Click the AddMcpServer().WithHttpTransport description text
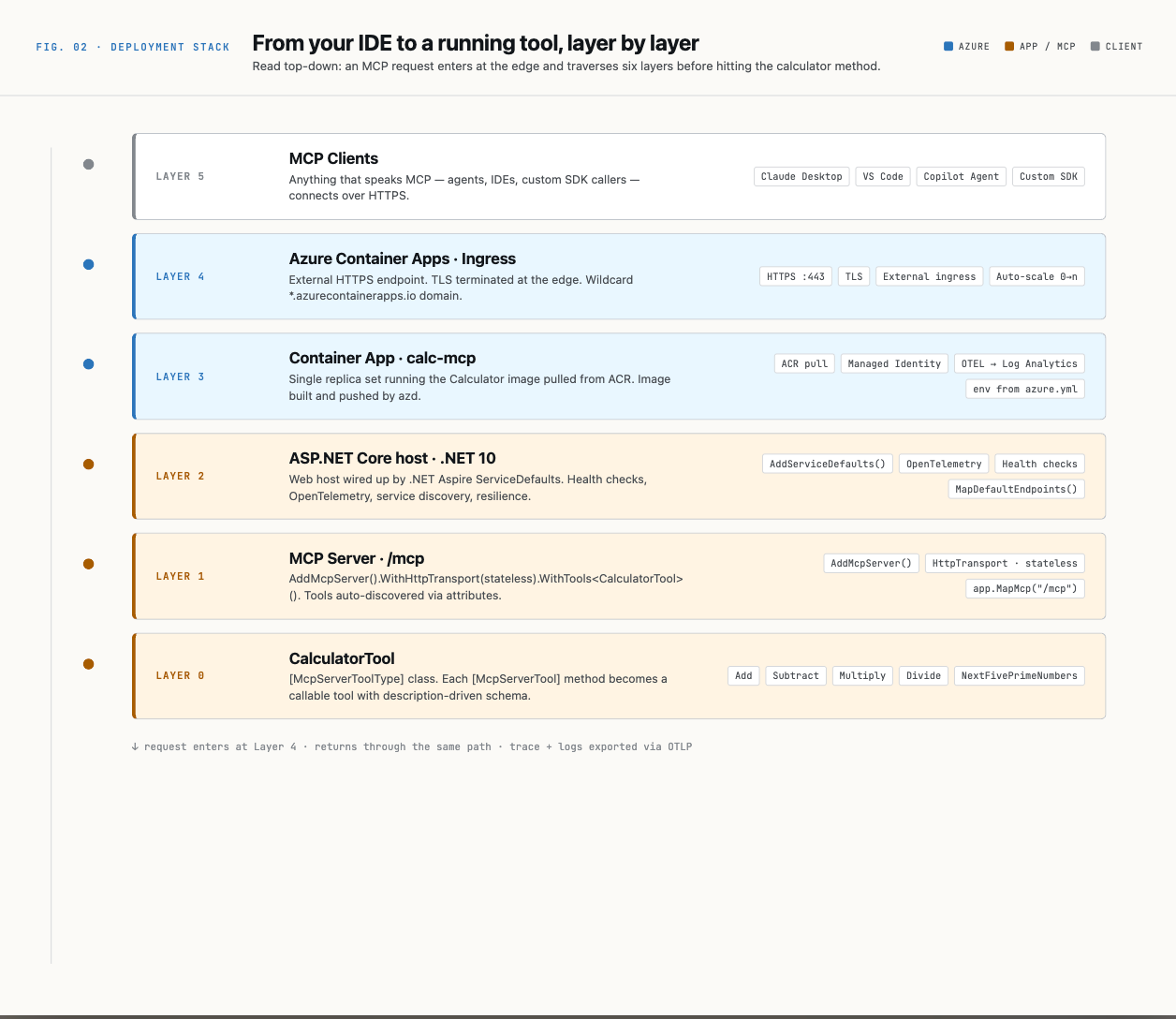 (486, 586)
